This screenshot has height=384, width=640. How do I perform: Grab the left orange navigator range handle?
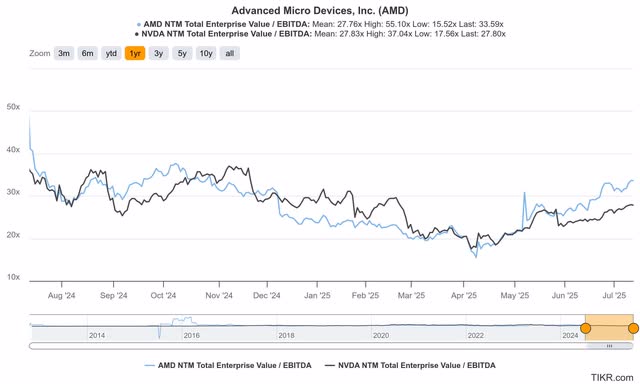pos(585,328)
